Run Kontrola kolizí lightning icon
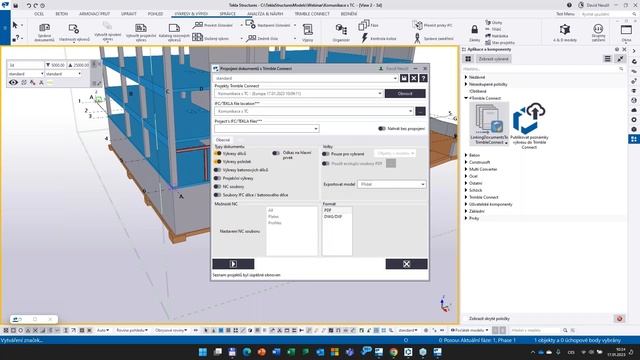Screen dimensions: 640x360 [365, 38]
